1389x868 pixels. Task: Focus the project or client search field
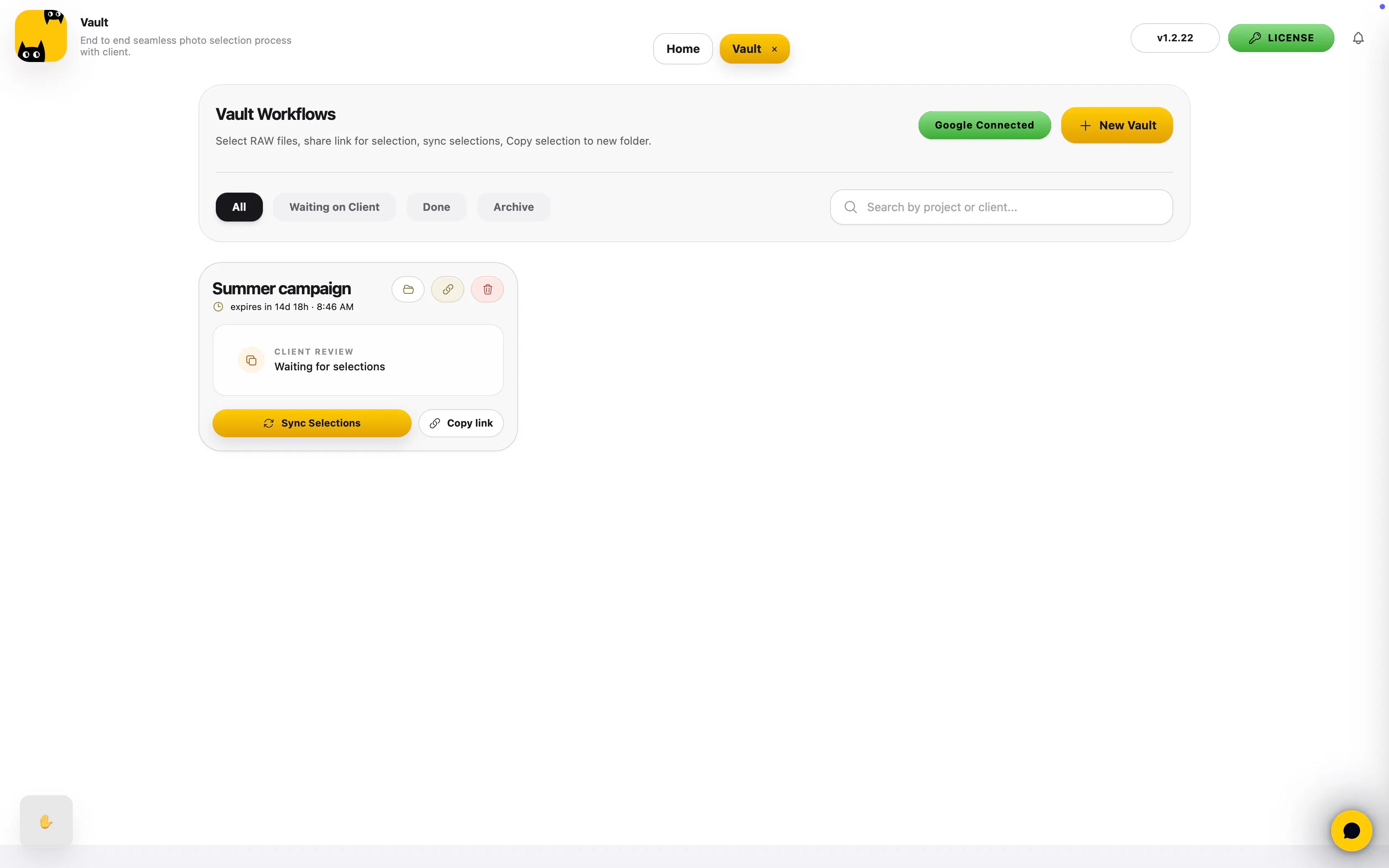[1002, 207]
